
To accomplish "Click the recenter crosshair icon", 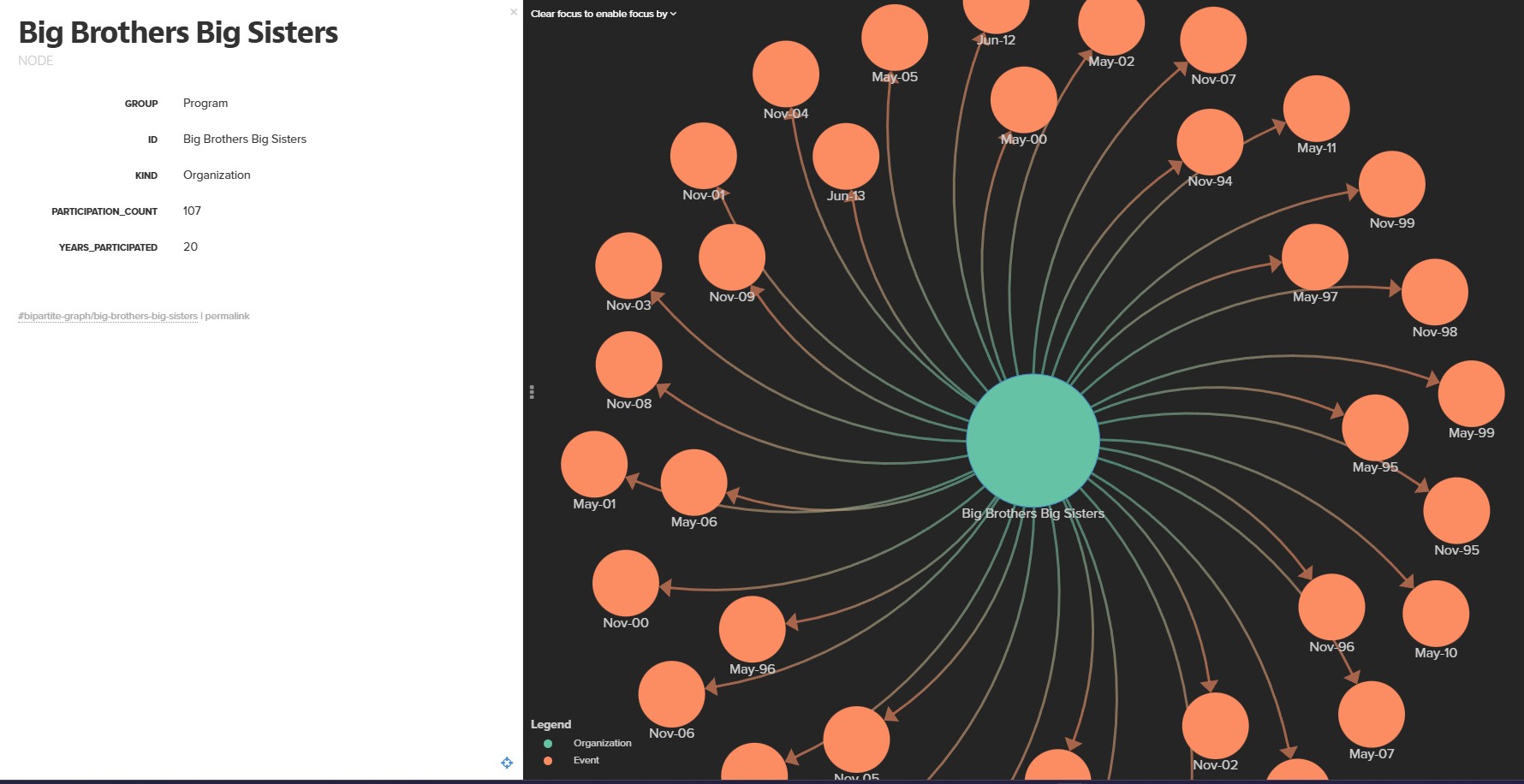I will pos(507,763).
